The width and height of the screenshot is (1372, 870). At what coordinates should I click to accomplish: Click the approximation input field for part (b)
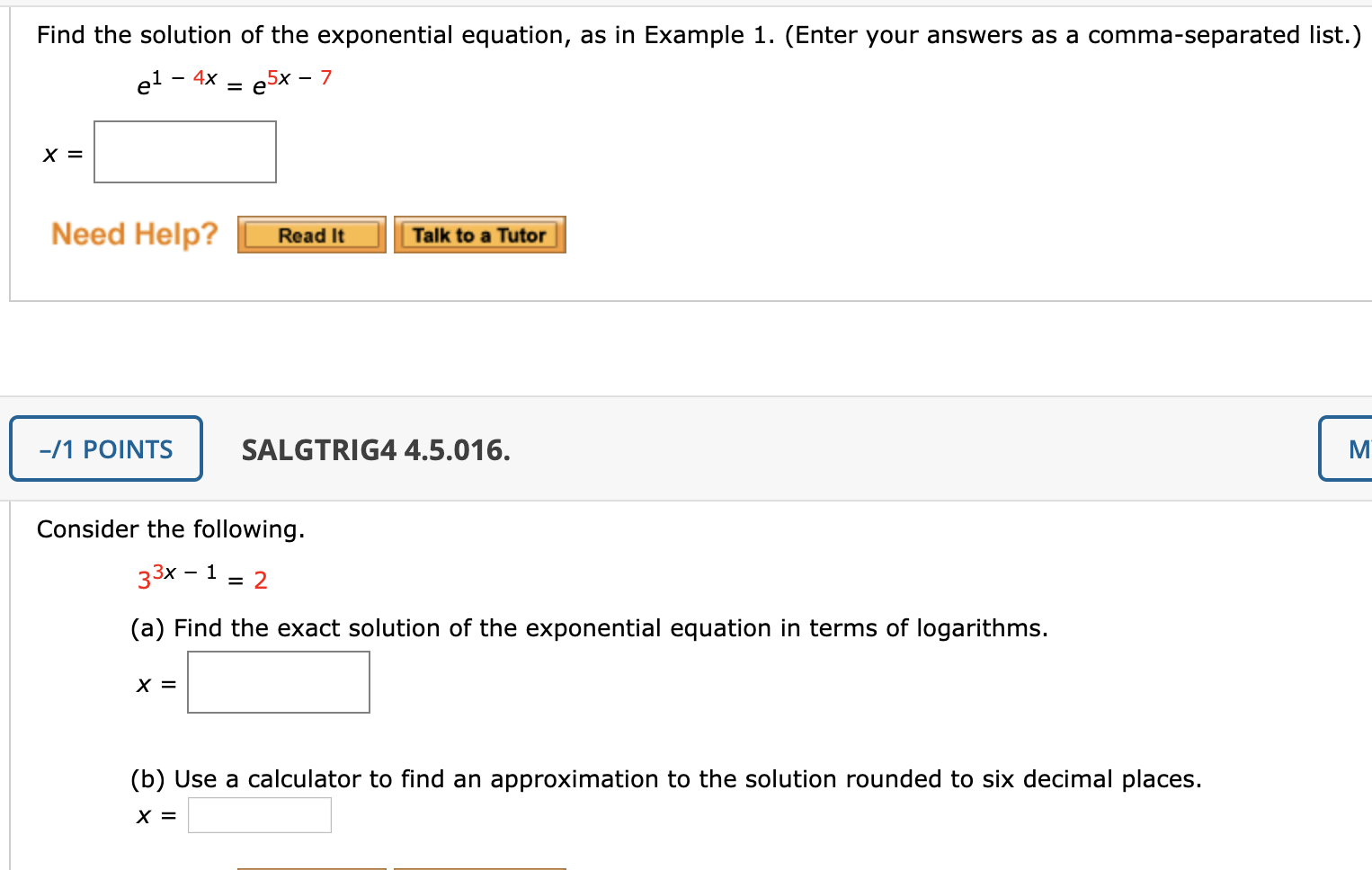[259, 814]
